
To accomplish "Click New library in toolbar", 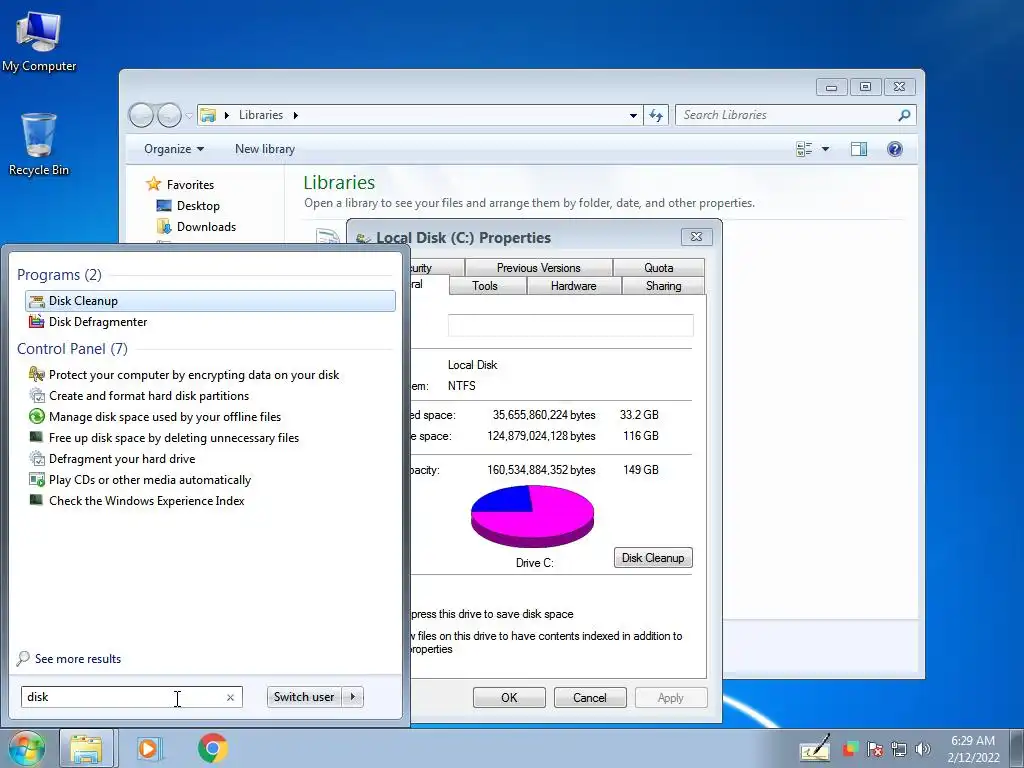I will [x=264, y=149].
